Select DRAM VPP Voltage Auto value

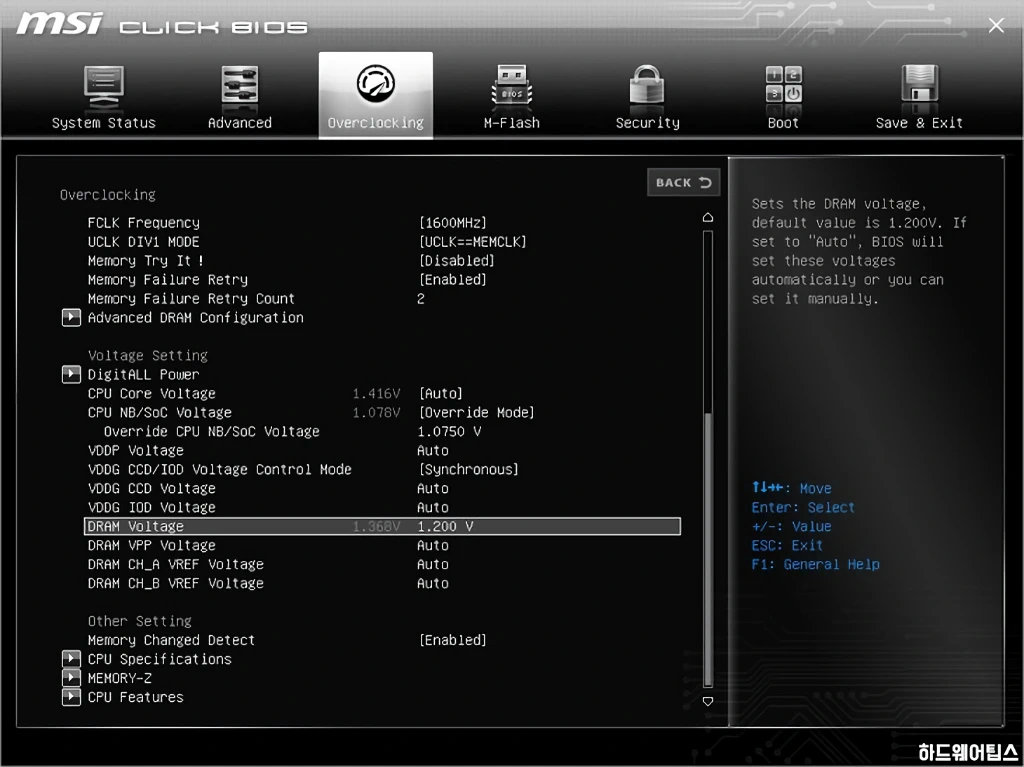click(433, 545)
